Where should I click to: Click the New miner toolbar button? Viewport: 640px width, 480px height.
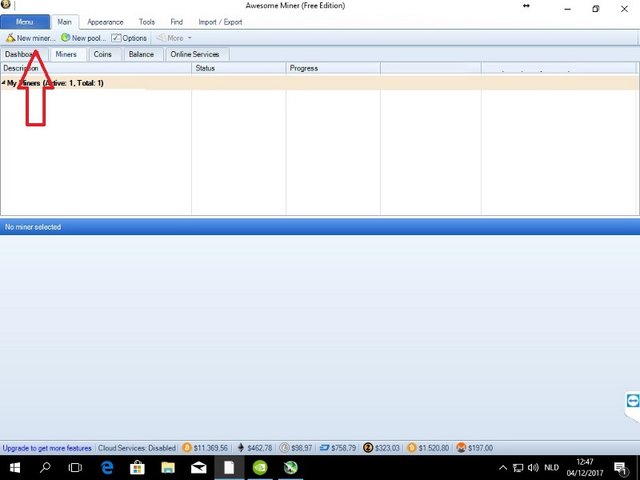coord(30,38)
